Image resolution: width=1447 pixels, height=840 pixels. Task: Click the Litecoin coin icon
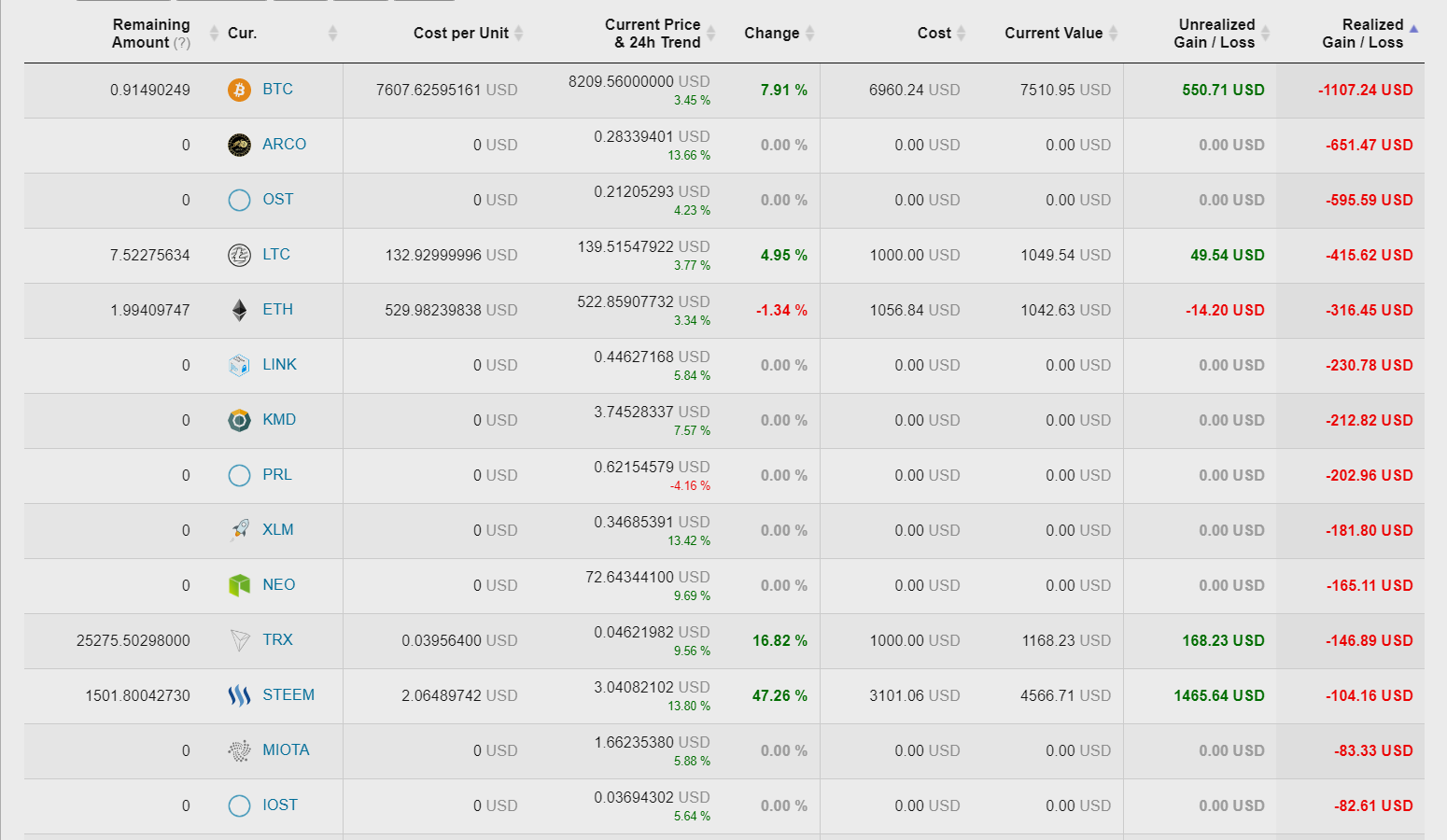click(239, 255)
